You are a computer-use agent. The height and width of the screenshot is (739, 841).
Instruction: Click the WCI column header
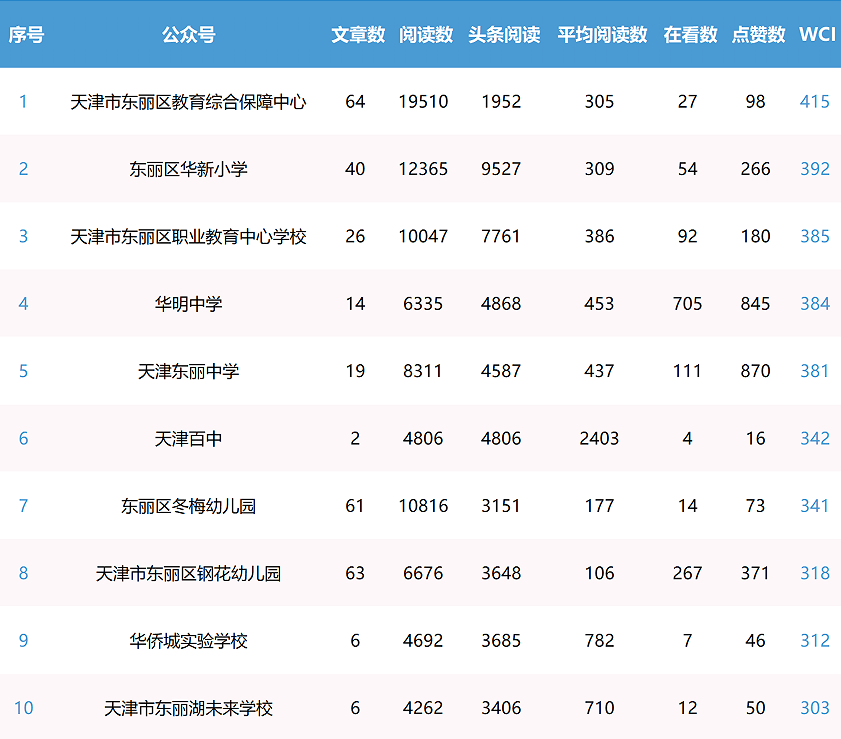coord(817,35)
